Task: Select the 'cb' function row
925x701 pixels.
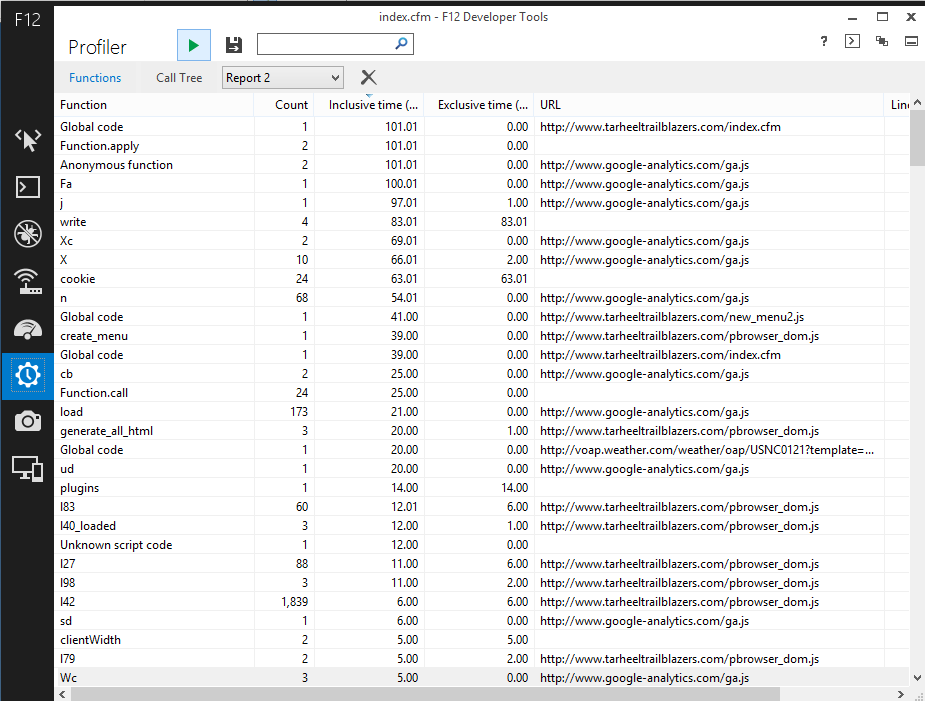Action: coord(483,374)
